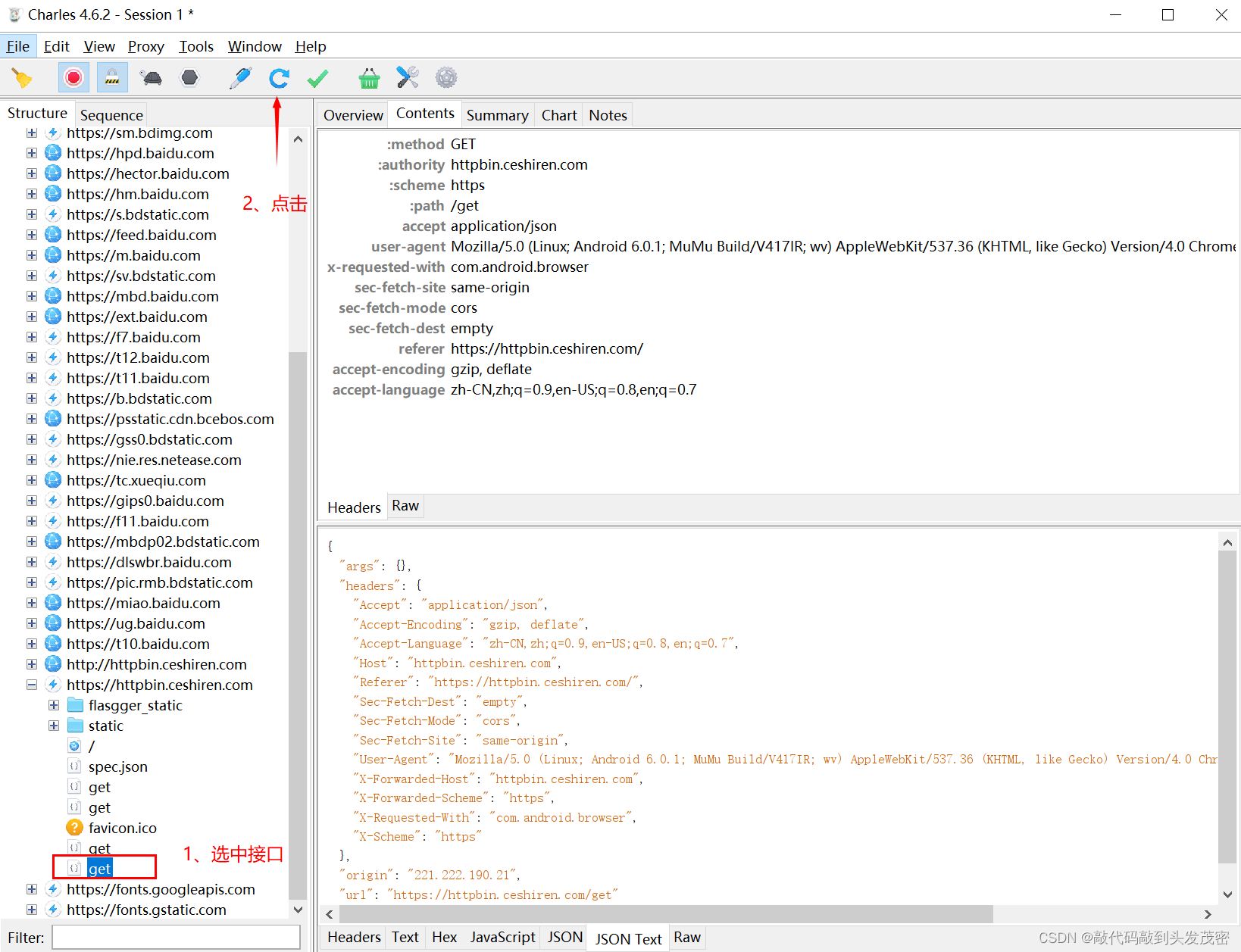Expand https://fonts.googleapis.com node
Screen dimensions: 1241x952
(x=32, y=889)
